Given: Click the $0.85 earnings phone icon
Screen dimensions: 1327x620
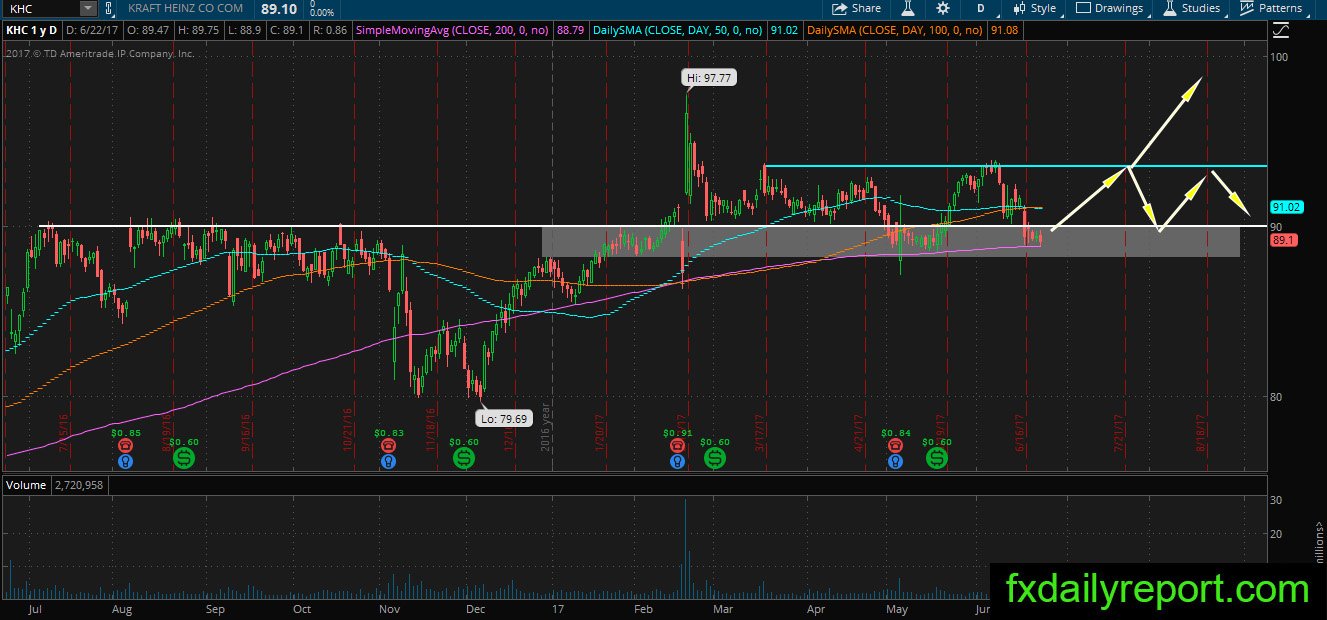Looking at the screenshot, I should click(126, 445).
